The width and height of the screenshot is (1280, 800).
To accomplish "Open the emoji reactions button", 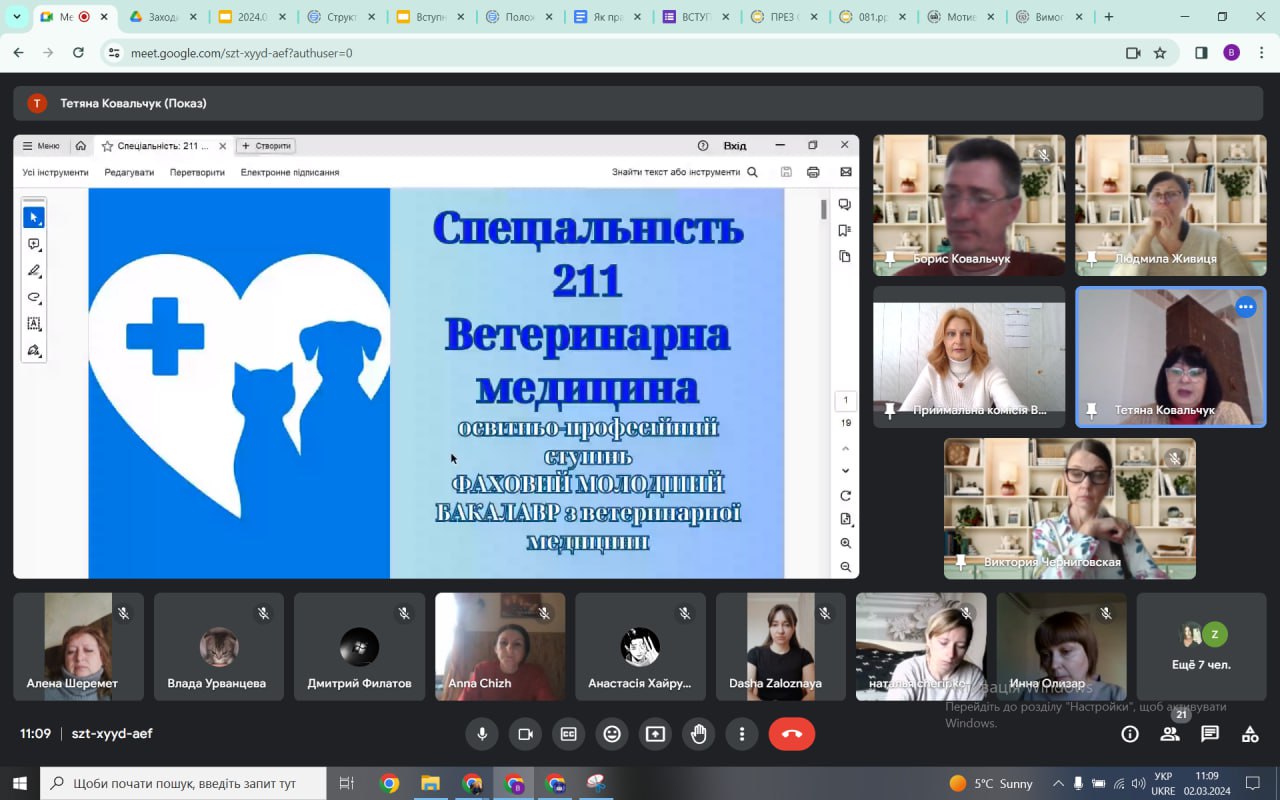I will click(612, 734).
